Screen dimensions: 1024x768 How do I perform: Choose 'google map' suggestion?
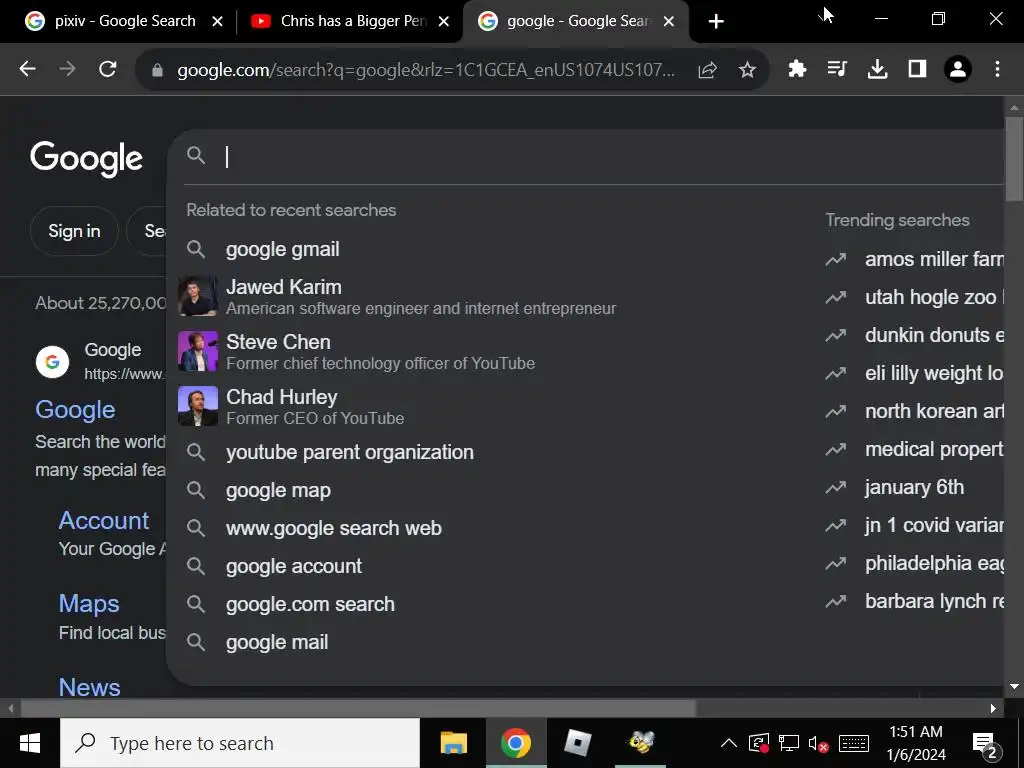278,490
